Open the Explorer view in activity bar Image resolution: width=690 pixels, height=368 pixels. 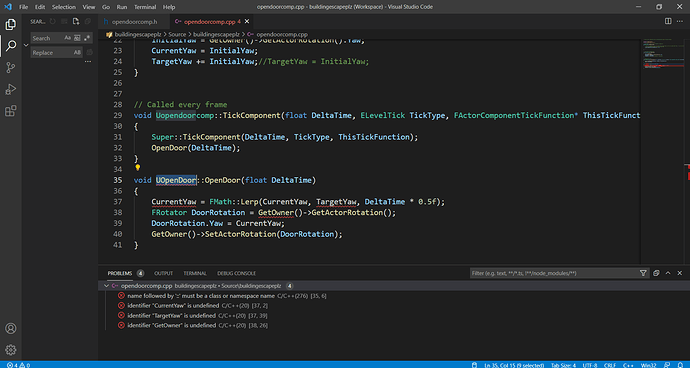tap(11, 25)
